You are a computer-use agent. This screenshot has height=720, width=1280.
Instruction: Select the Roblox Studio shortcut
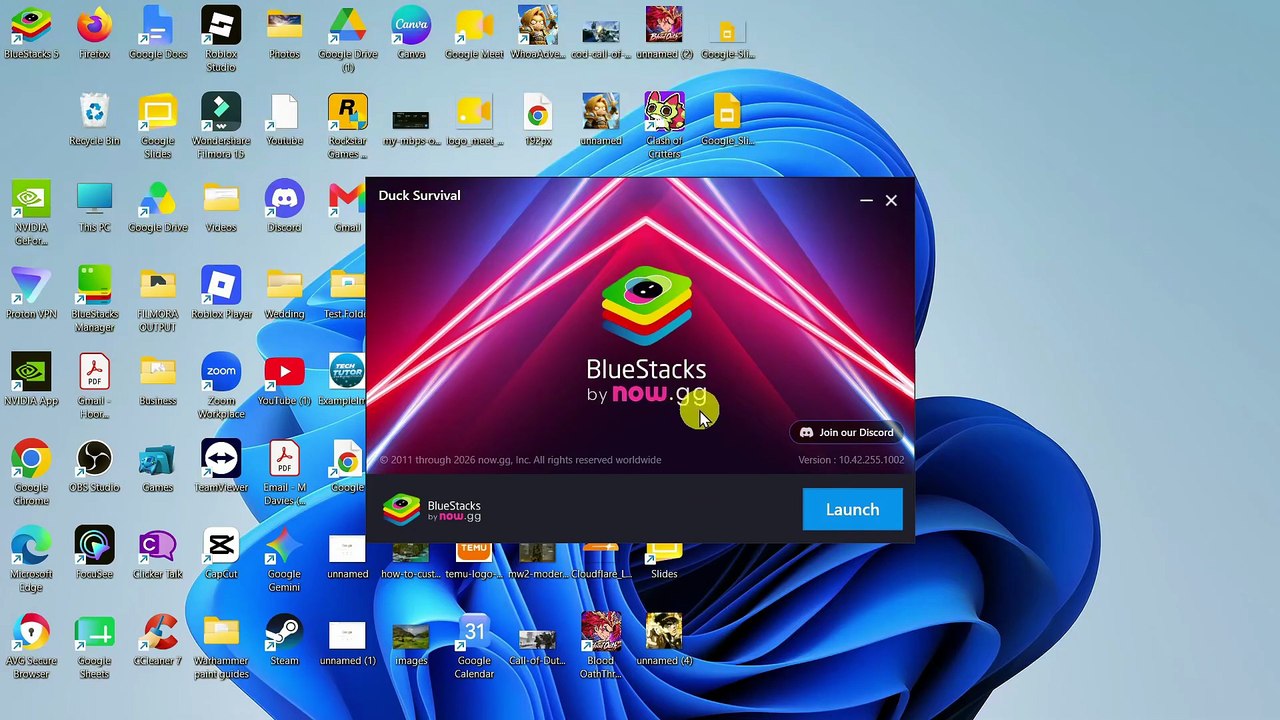(221, 40)
